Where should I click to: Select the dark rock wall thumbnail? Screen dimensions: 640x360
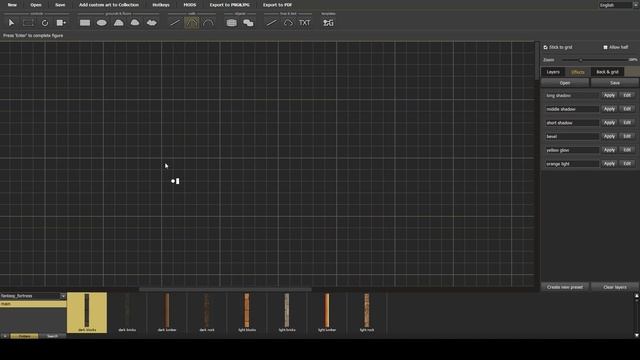207,312
